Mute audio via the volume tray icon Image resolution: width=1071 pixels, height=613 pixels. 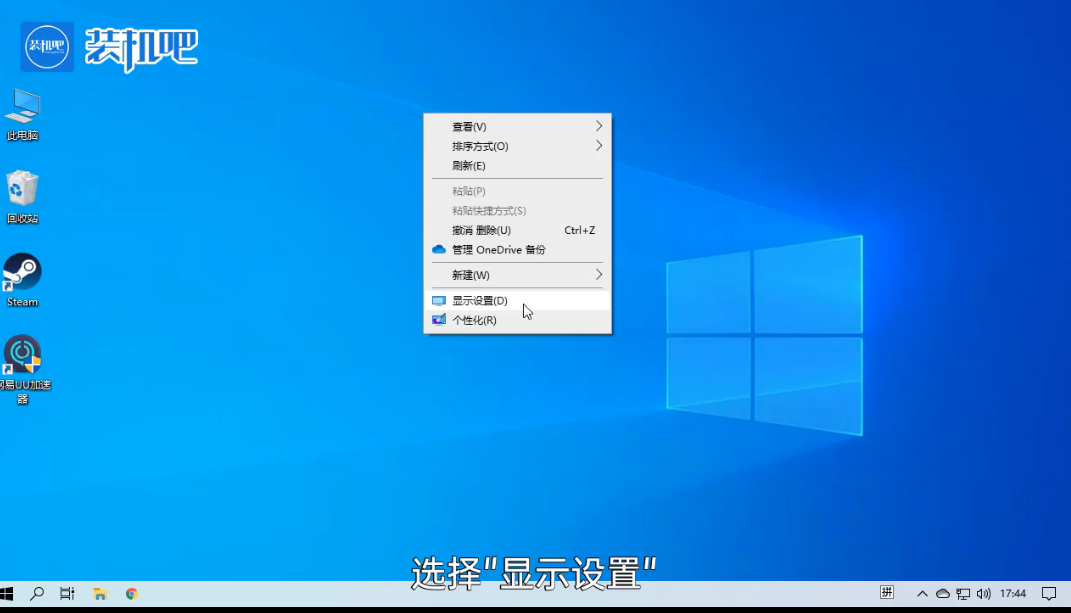[x=984, y=592]
